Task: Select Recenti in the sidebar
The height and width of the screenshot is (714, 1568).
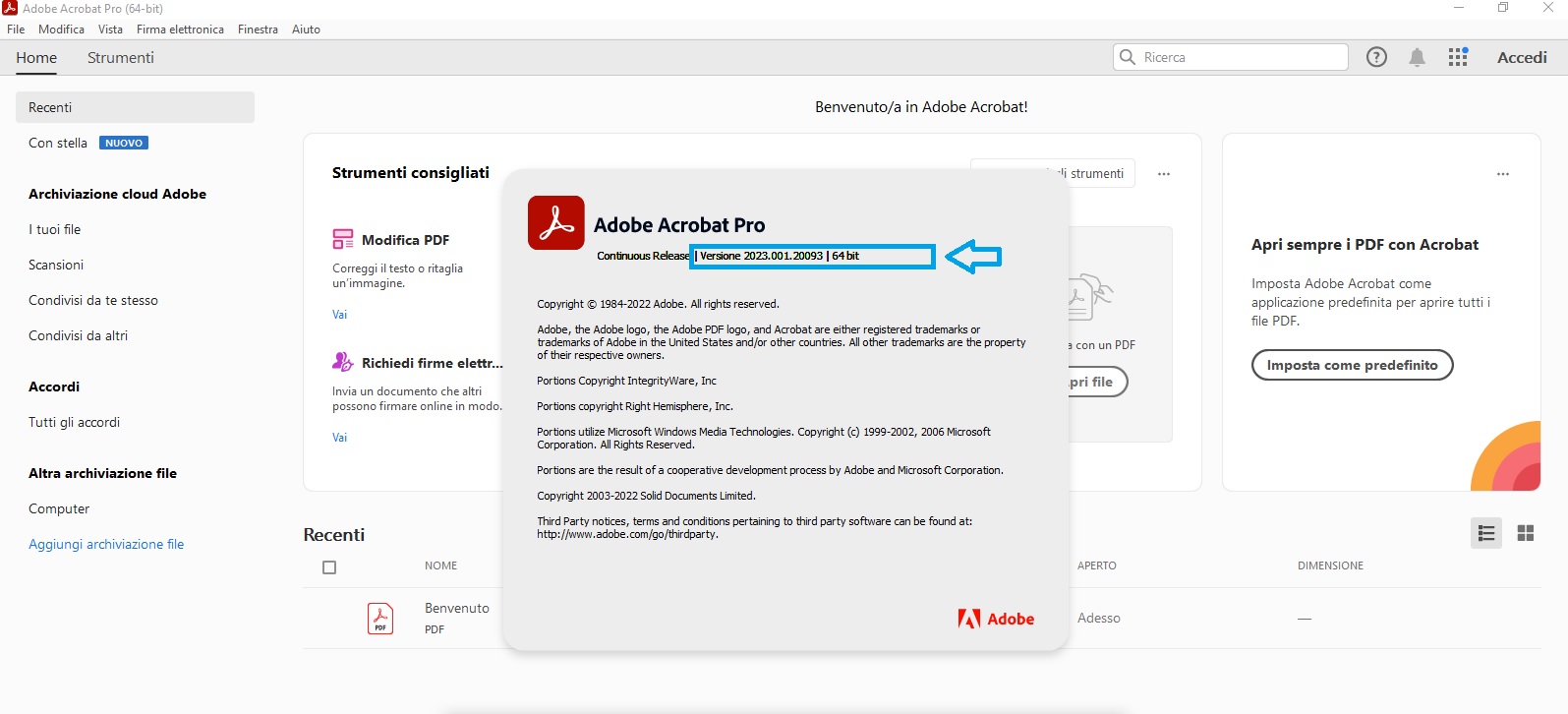Action: pos(135,107)
